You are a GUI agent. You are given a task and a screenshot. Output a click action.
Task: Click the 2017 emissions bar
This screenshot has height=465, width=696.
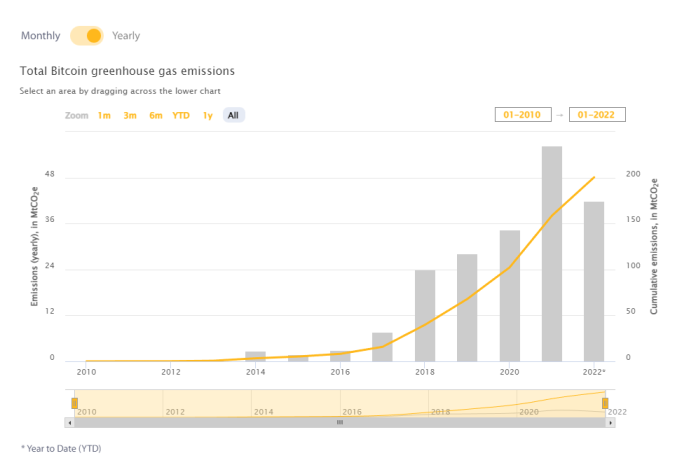pos(382,347)
